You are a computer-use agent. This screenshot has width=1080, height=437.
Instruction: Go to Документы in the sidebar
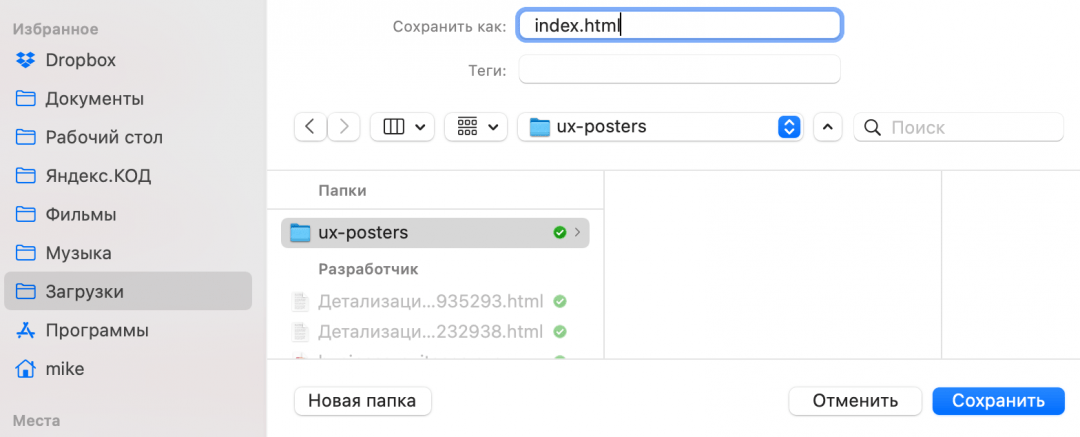click(x=94, y=99)
